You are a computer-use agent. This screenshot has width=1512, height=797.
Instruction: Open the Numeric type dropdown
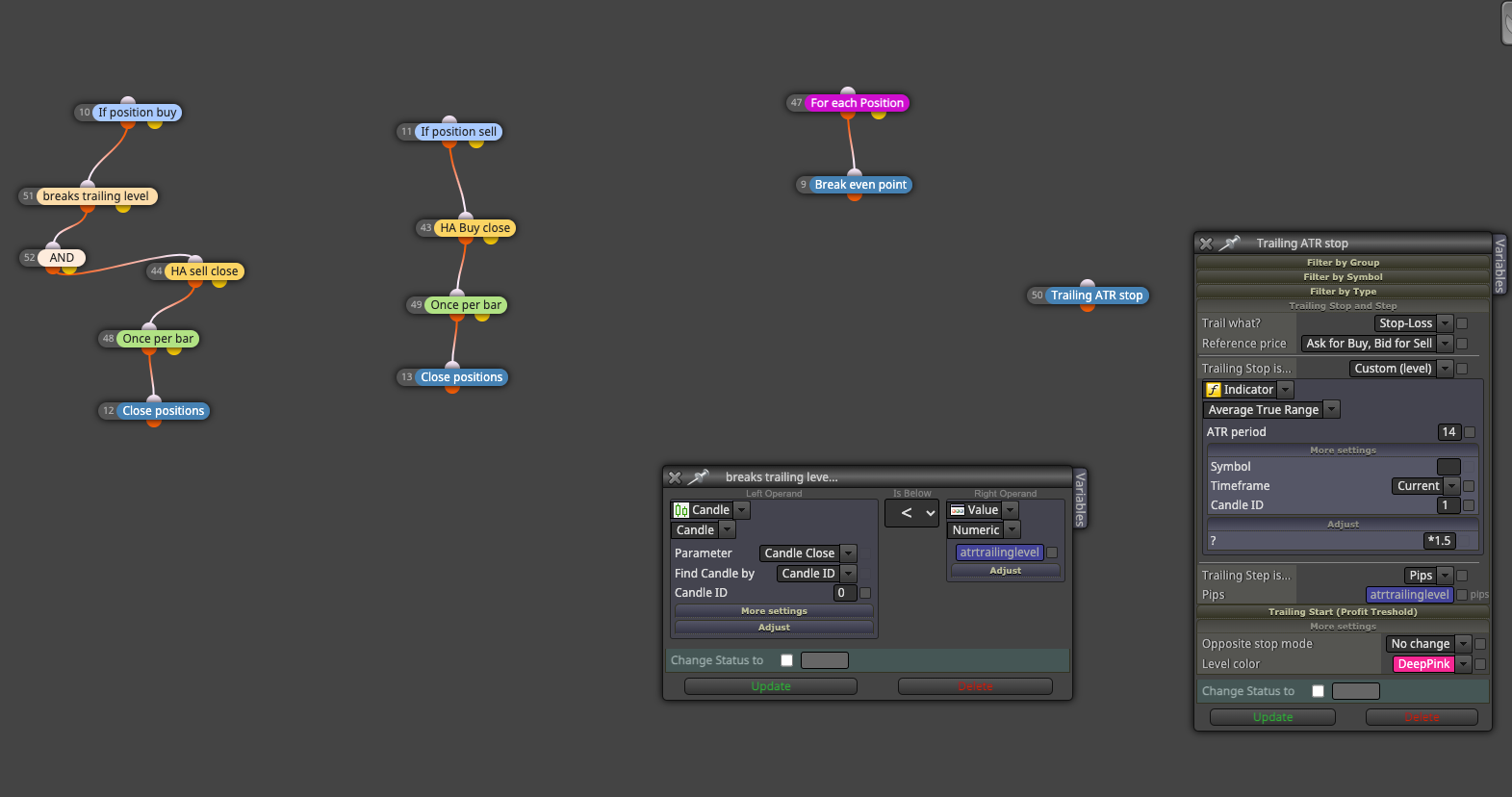click(x=984, y=530)
